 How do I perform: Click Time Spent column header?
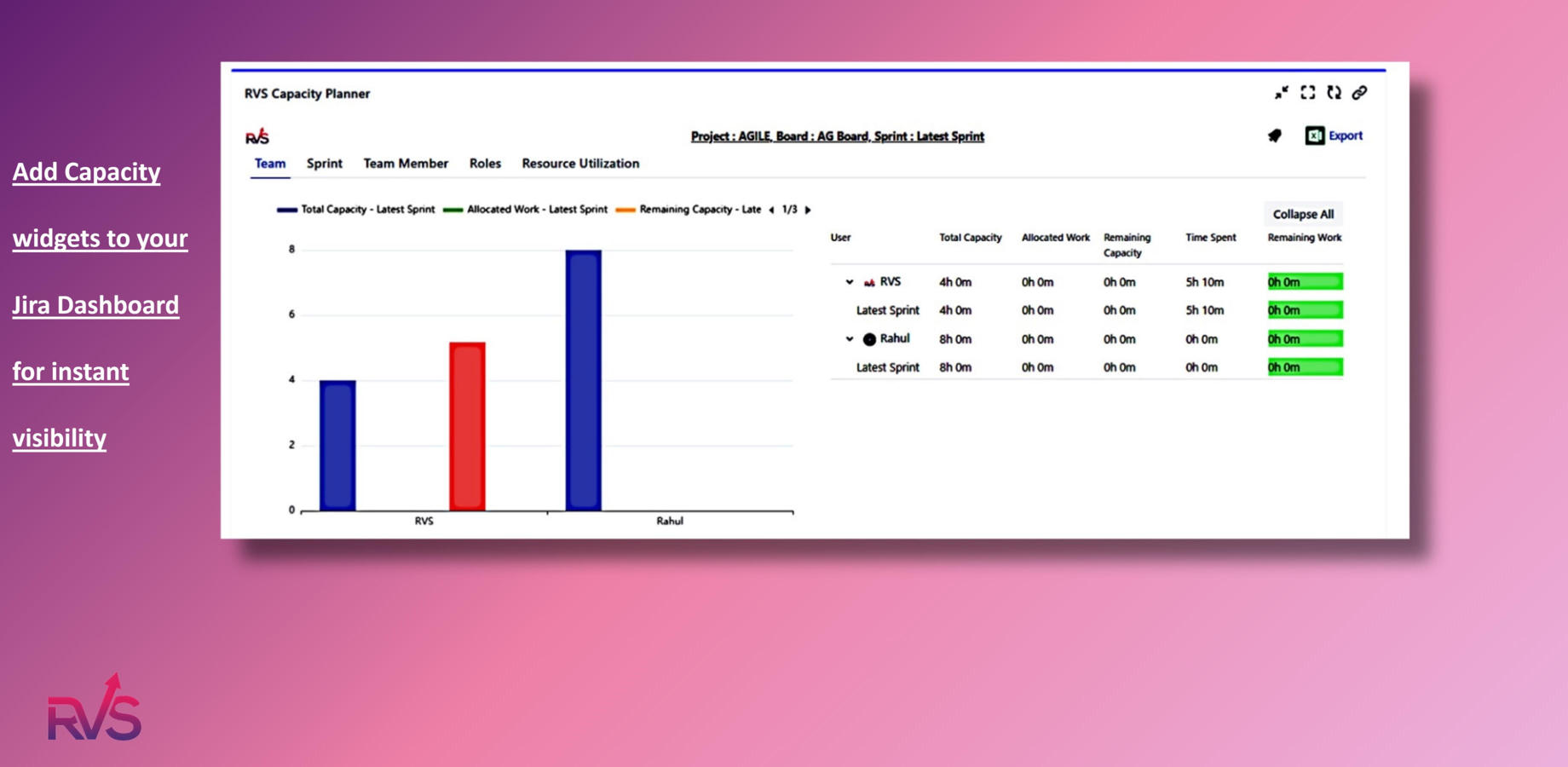(1210, 238)
